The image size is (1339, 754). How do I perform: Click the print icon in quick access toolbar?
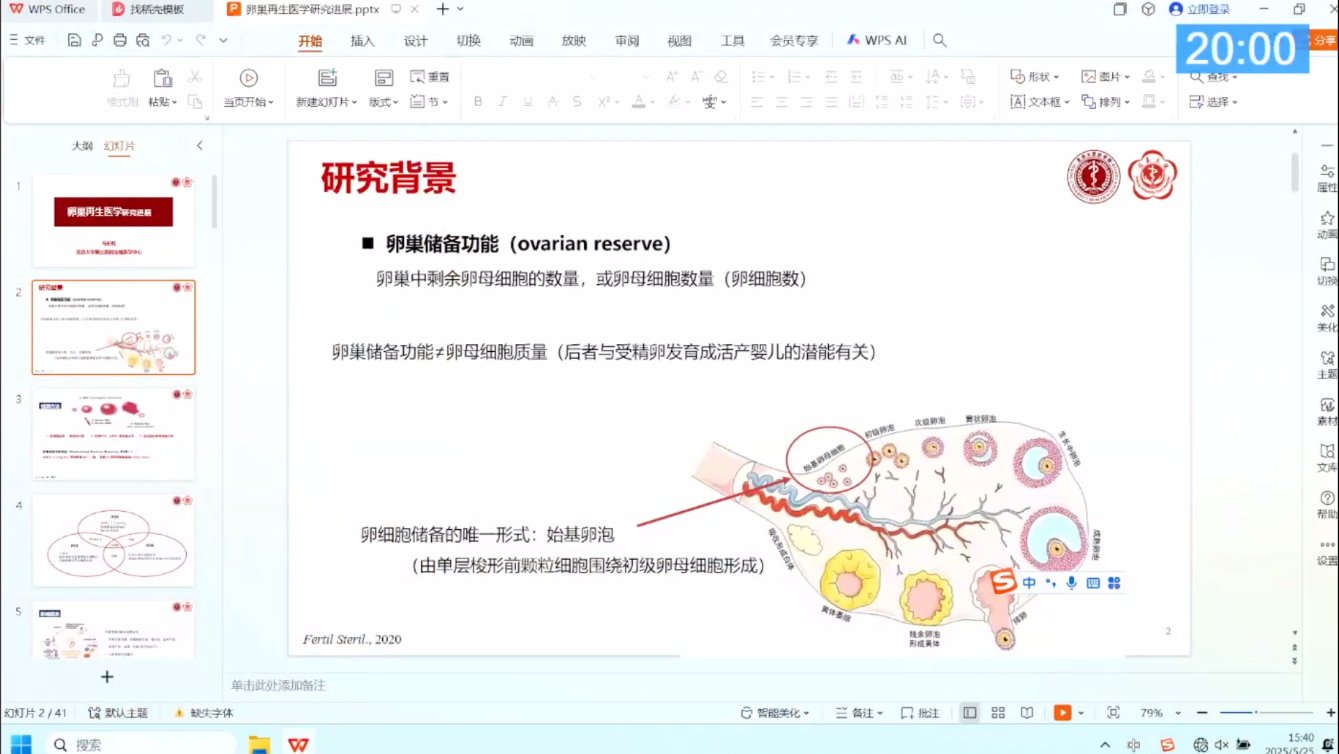click(120, 41)
